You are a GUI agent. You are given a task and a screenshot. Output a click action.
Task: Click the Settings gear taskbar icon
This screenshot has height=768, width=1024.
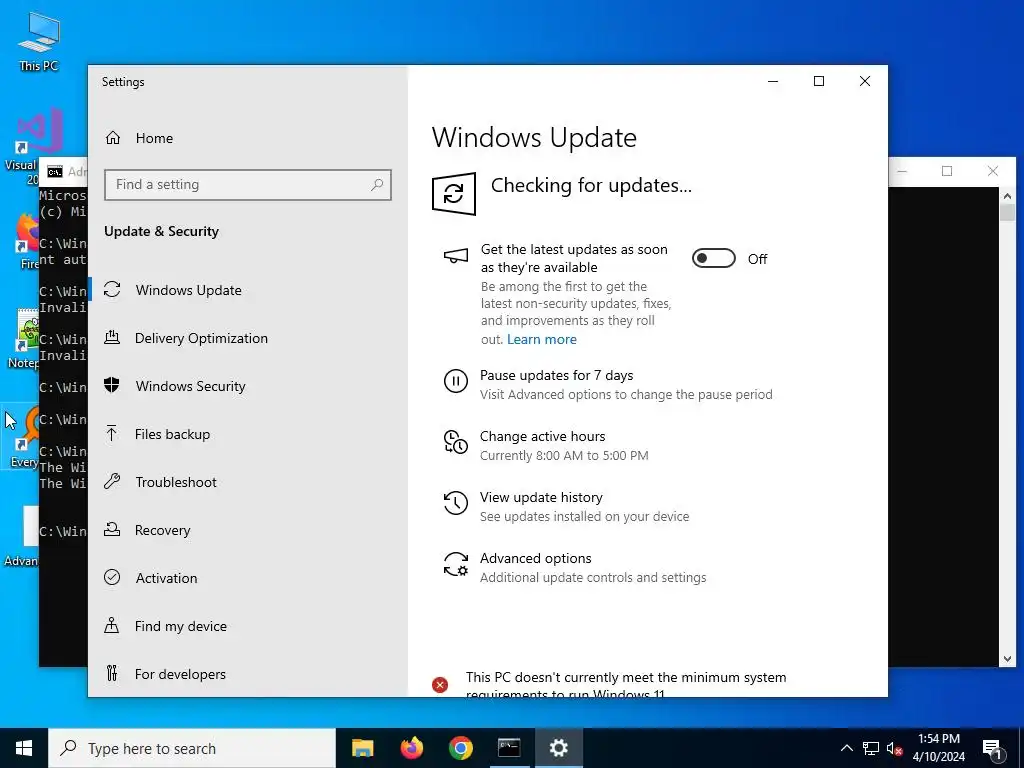(558, 748)
